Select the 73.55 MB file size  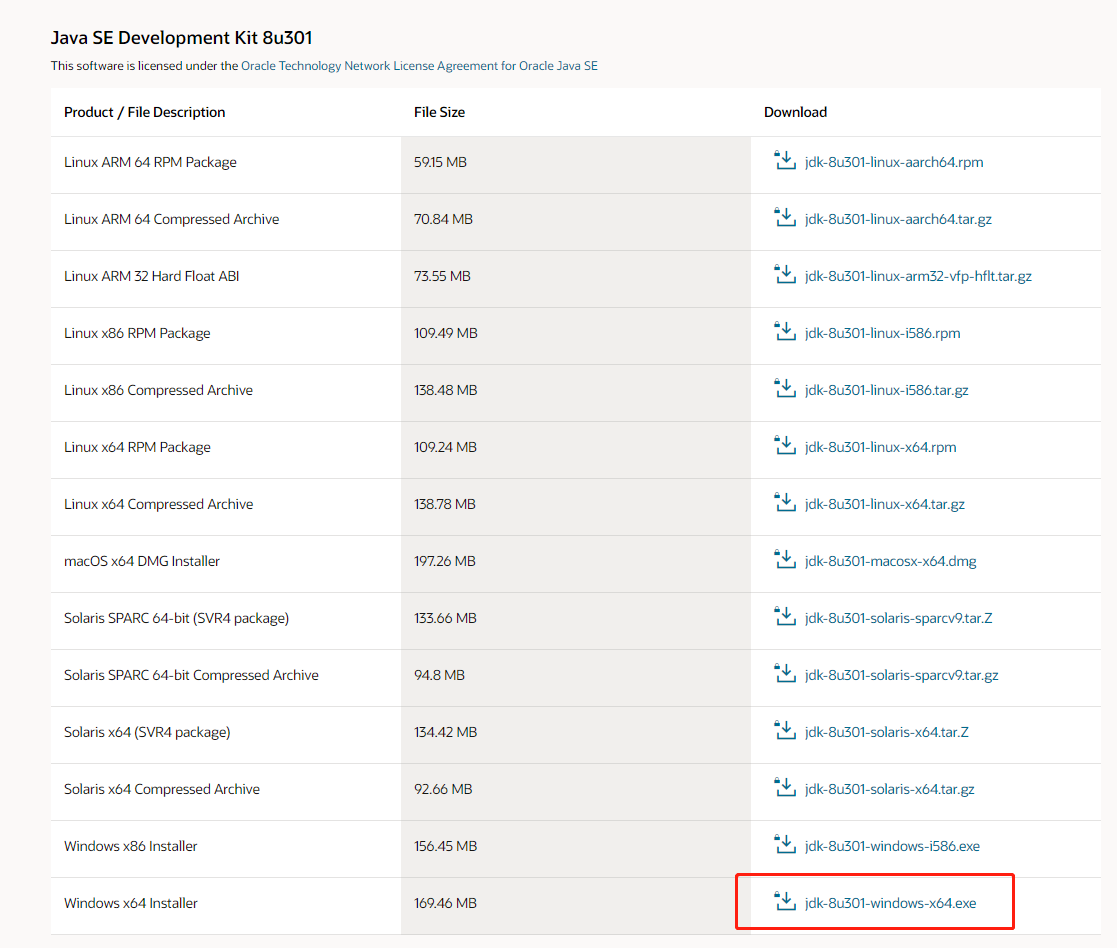click(442, 276)
